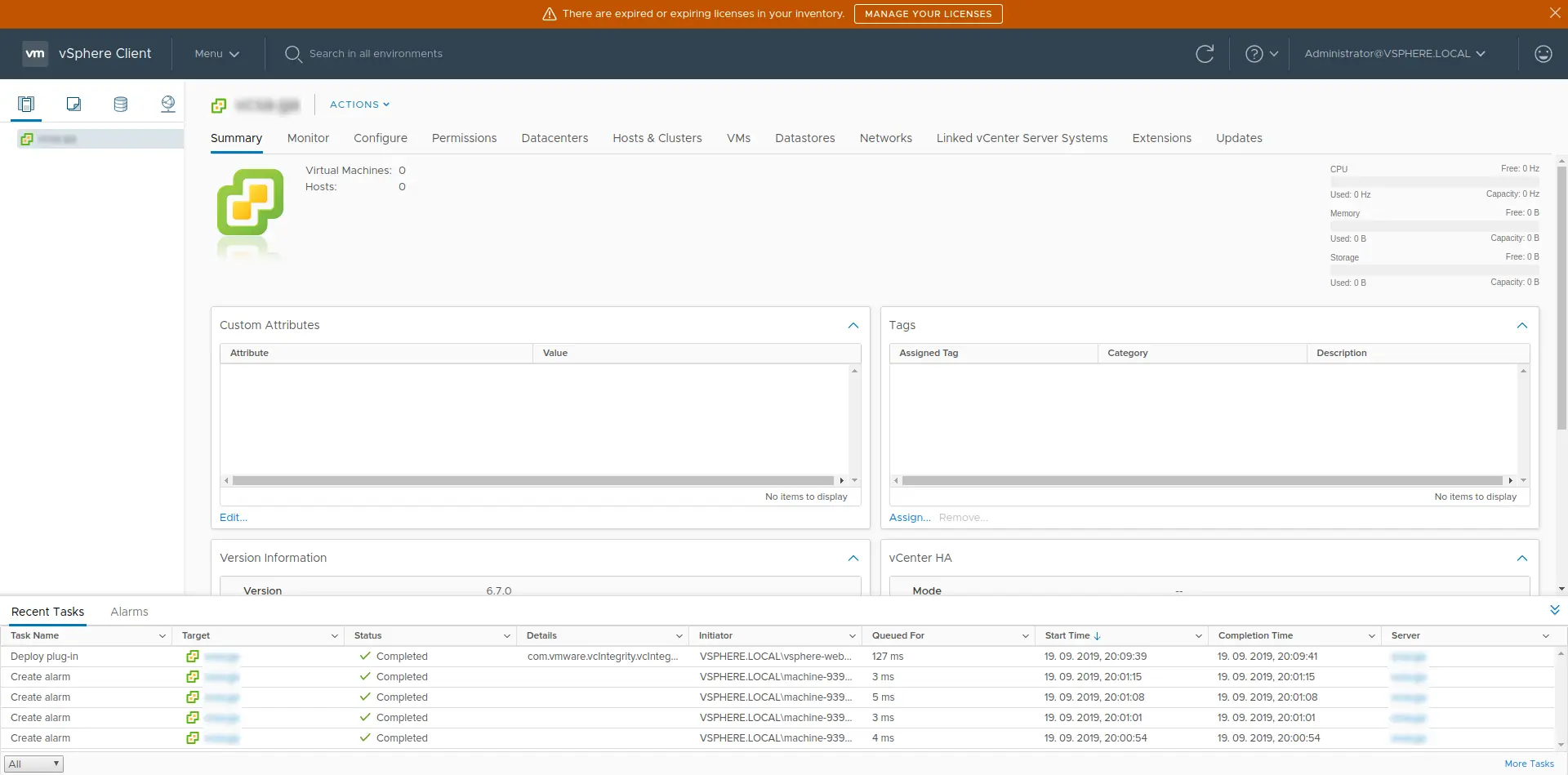Screen dimensions: 1568x775
Task: Click target icon of Create alarm 20:01:15
Action: (x=193, y=676)
